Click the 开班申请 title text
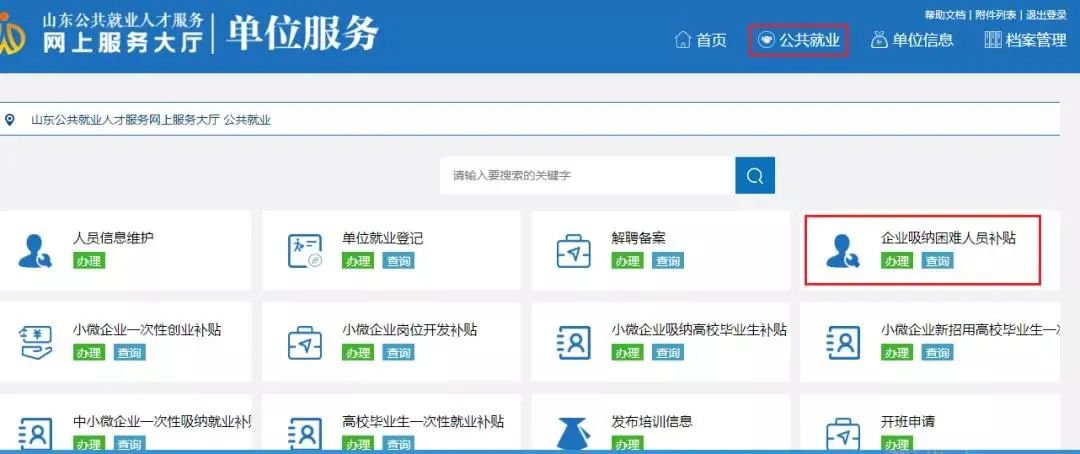 coord(908,421)
